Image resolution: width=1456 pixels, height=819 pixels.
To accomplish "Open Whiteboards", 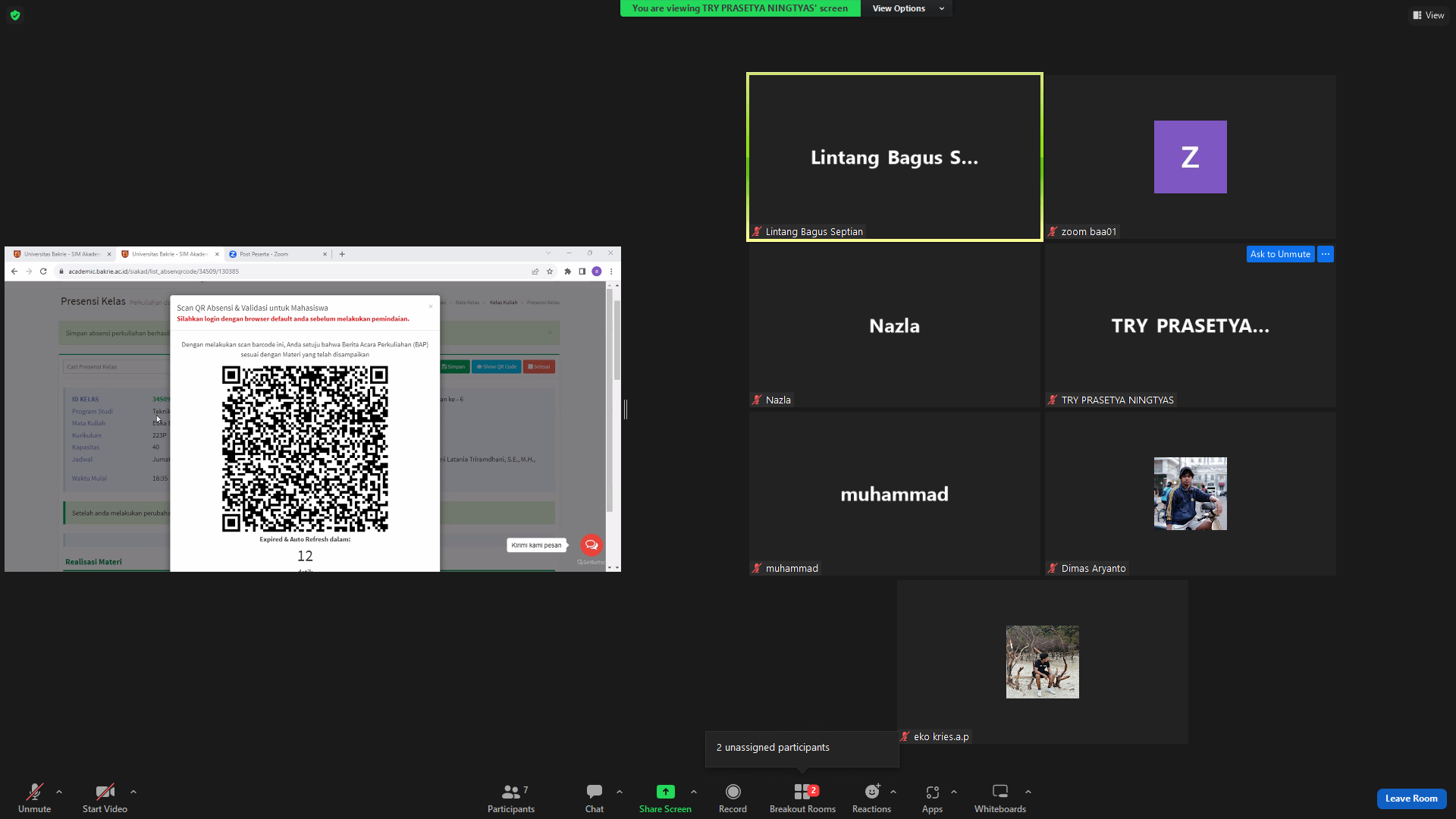I will click(1000, 798).
